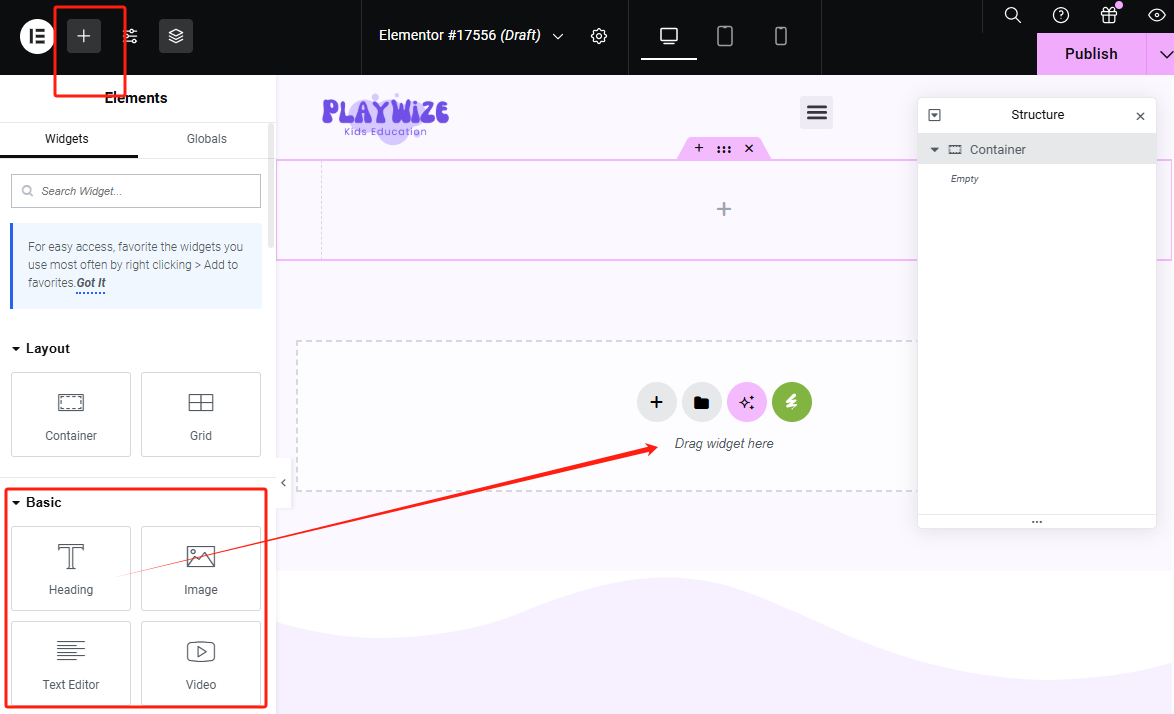1174x714 pixels.
Task: Open the AI builder sparkle button
Action: click(746, 402)
